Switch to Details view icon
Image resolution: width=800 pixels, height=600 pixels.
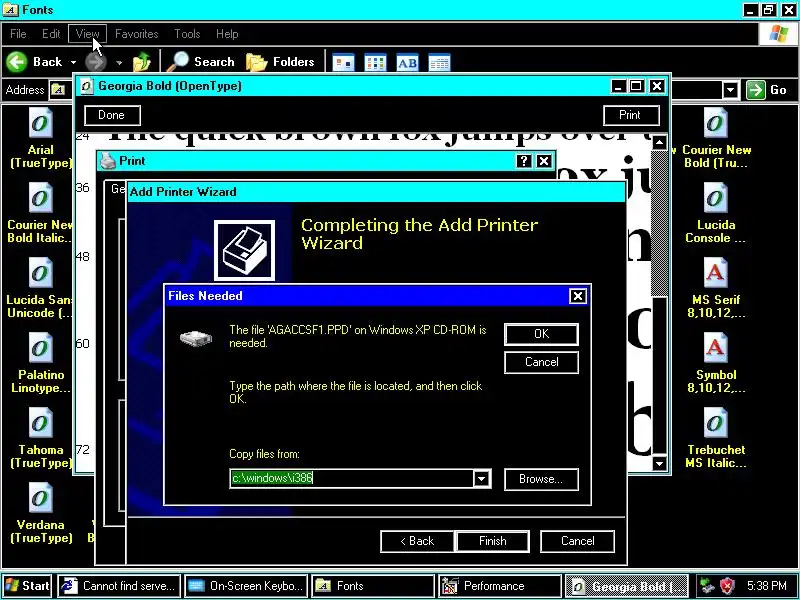pyautogui.click(x=439, y=62)
